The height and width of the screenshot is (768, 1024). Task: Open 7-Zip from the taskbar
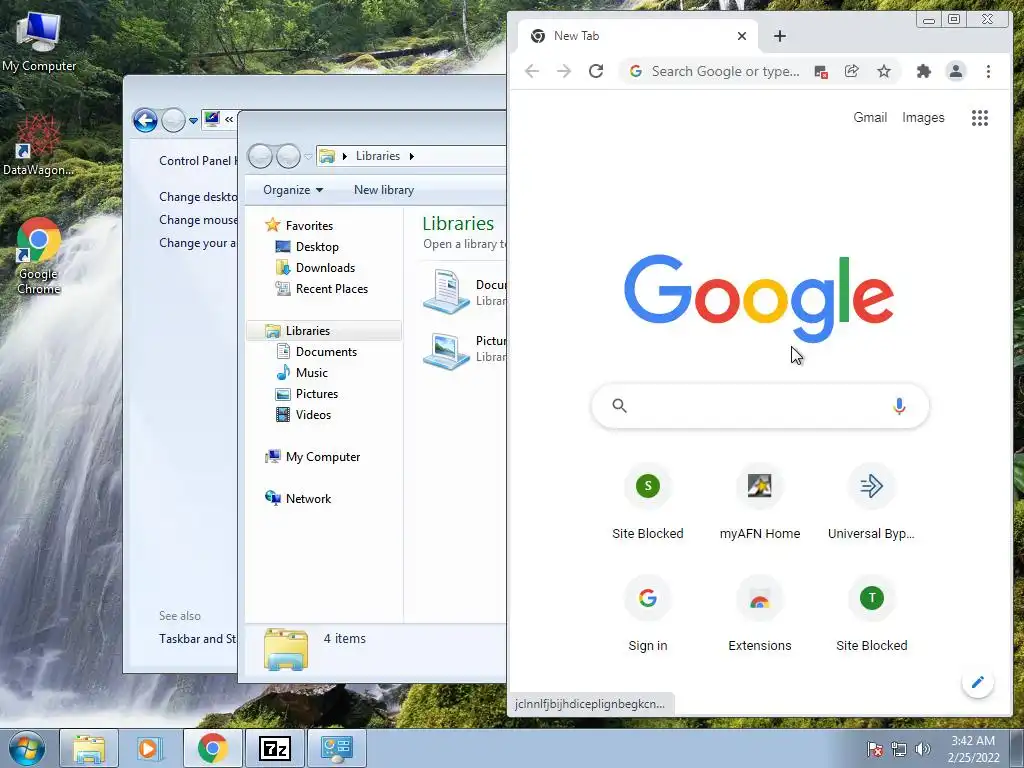(274, 748)
